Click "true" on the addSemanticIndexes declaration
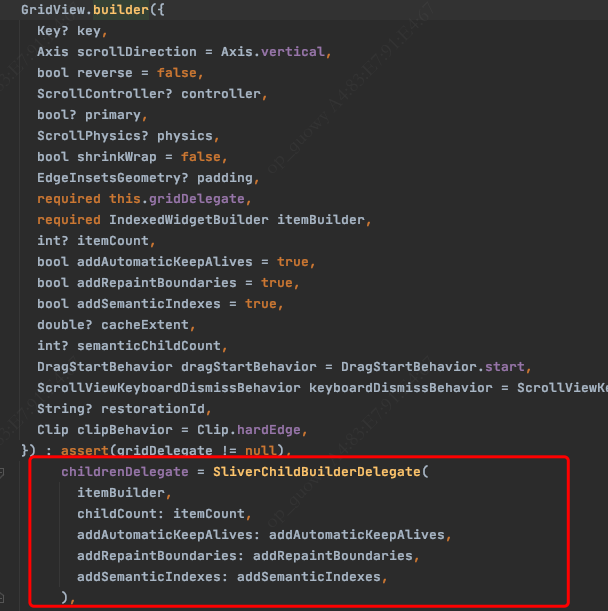The width and height of the screenshot is (608, 611). tap(261, 304)
